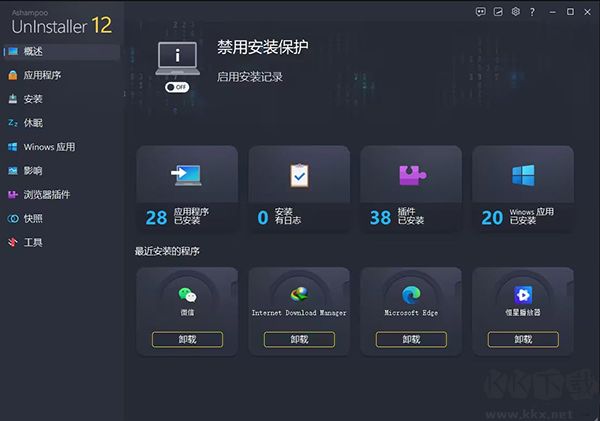Open the 20 Windows apps tile

point(523,188)
